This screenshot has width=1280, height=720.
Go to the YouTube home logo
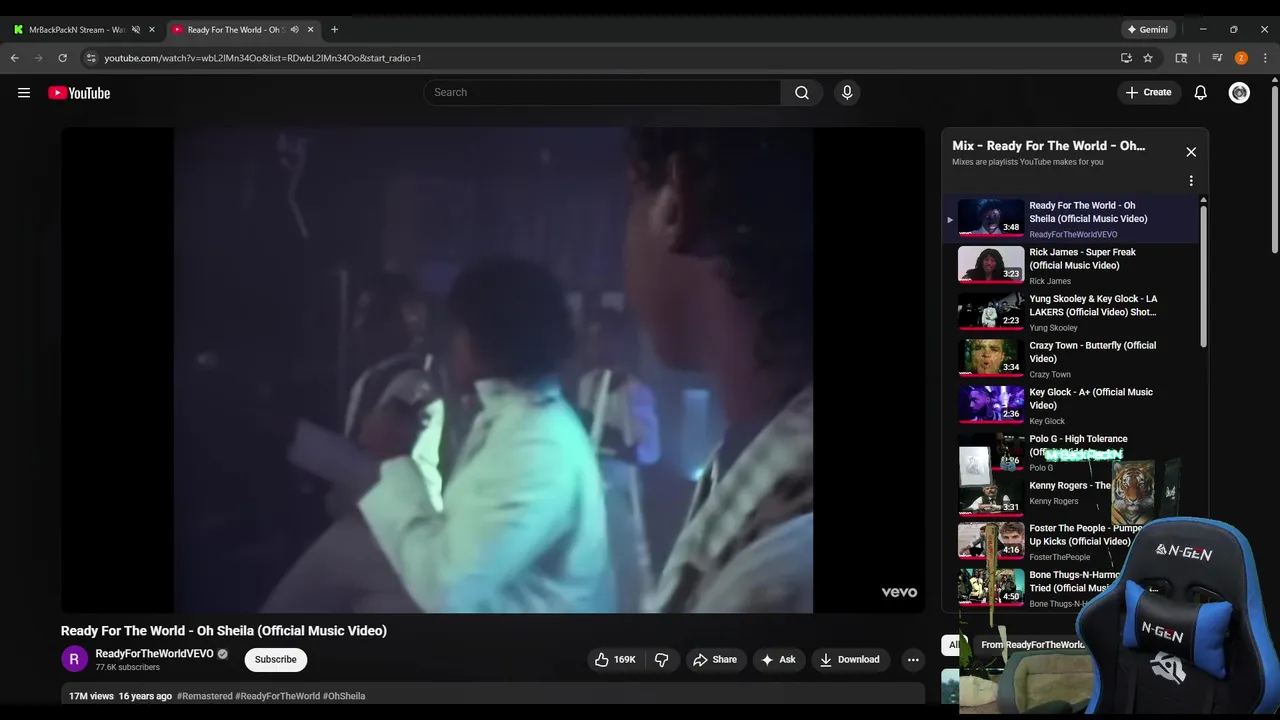pos(79,93)
